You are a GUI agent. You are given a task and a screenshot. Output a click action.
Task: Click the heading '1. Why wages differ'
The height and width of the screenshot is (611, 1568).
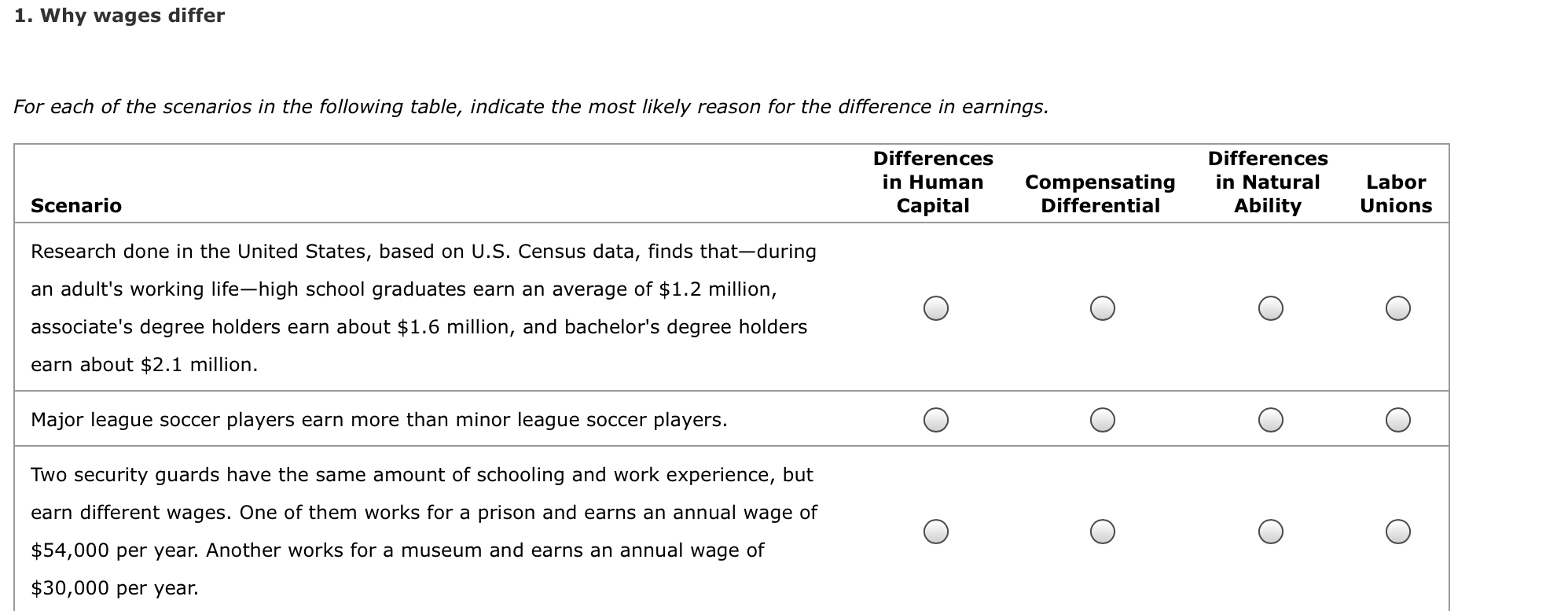point(118,14)
